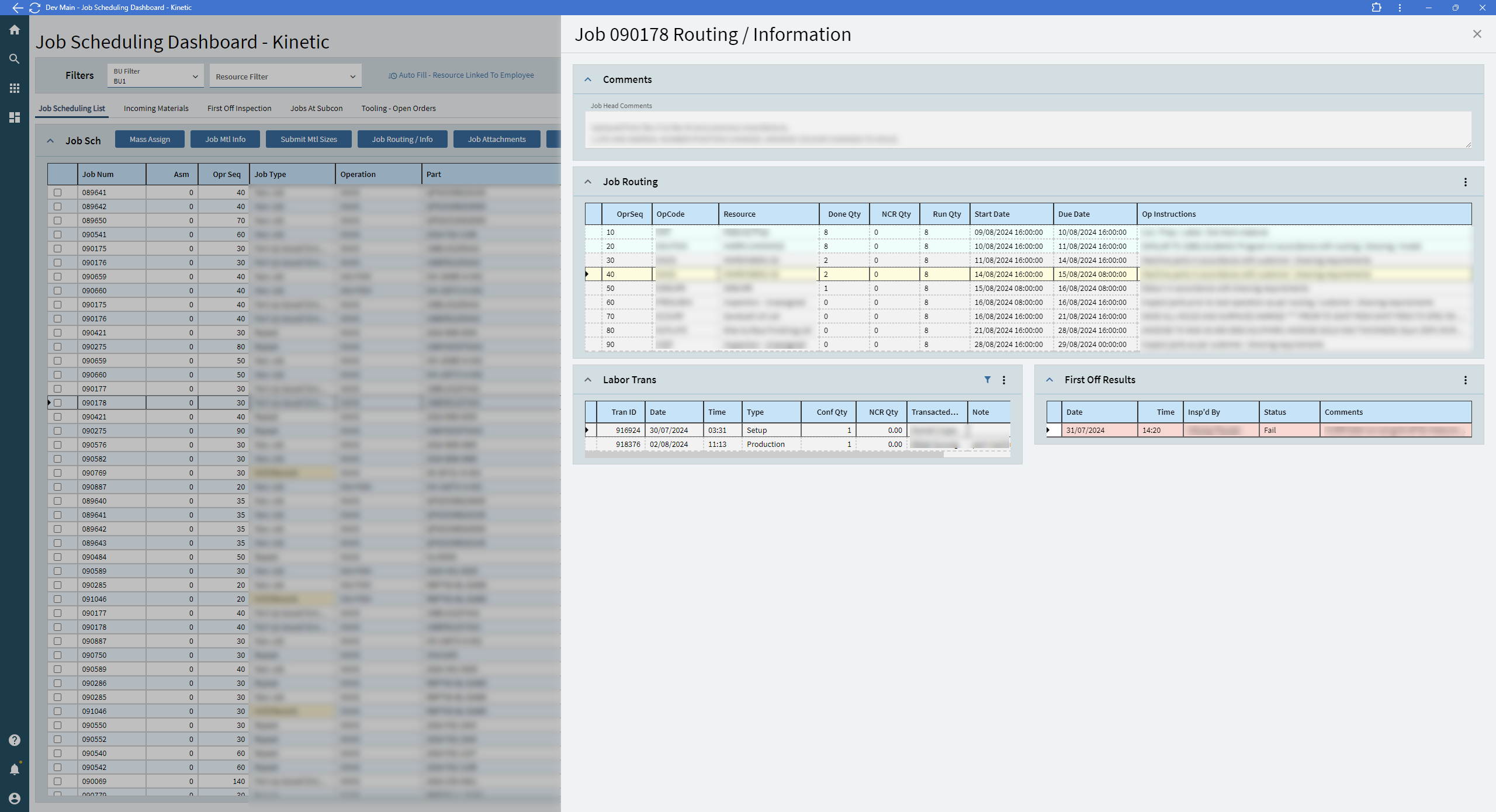Click Status header in First Off Results
The height and width of the screenshot is (812, 1496).
(x=1289, y=412)
